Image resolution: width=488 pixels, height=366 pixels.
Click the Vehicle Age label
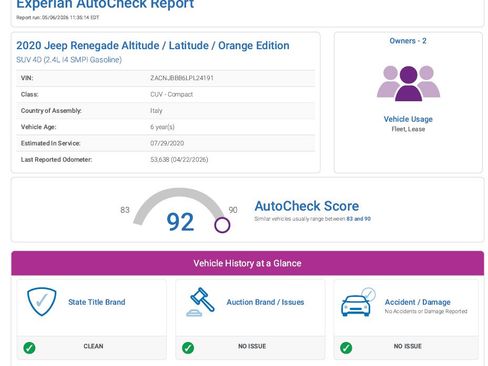coord(38,127)
